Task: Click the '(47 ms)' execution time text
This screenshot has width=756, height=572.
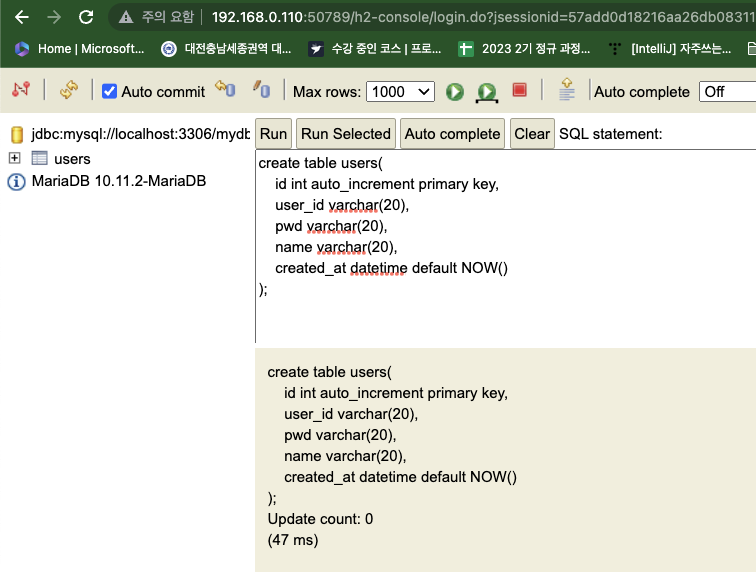Action: pyautogui.click(x=293, y=540)
